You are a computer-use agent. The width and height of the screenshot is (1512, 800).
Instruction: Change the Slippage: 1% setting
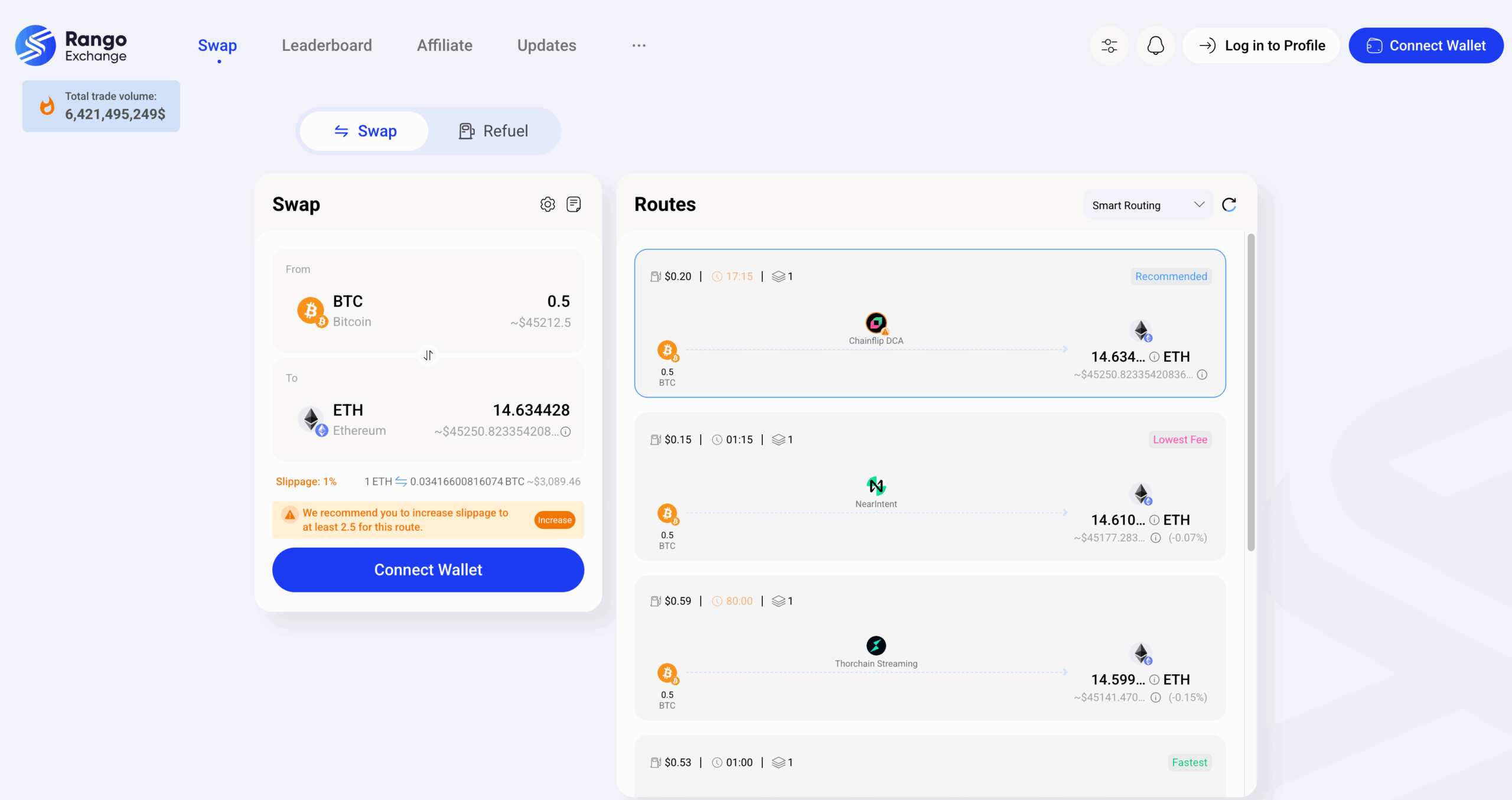[306, 481]
